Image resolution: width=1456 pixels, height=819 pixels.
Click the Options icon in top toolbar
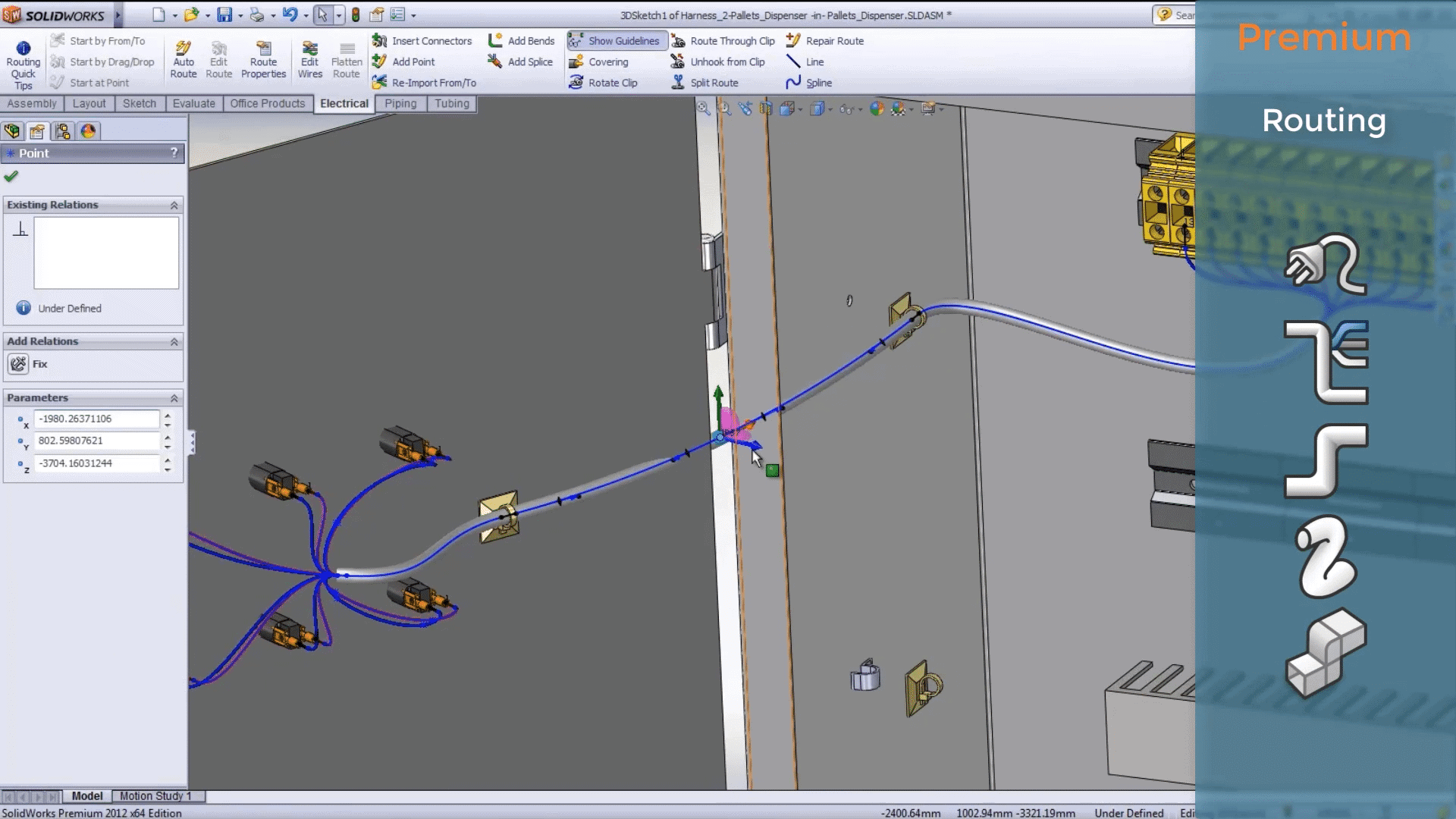click(x=398, y=15)
